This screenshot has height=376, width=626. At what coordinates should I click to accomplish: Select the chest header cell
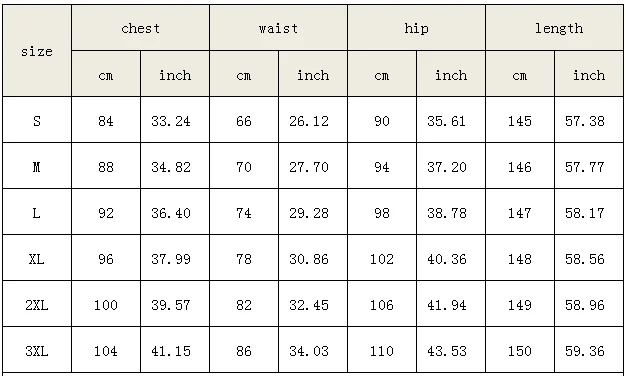[141, 28]
